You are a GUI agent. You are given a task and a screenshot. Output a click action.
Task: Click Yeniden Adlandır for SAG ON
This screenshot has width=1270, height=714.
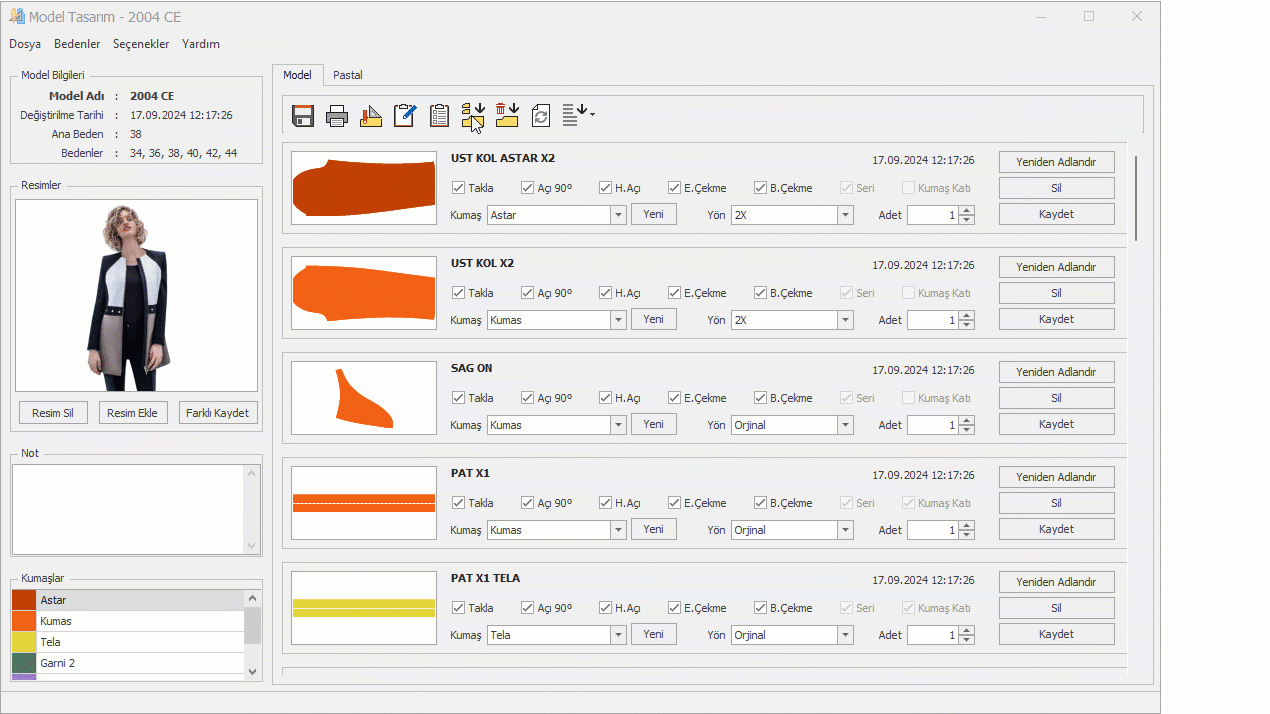1056,372
